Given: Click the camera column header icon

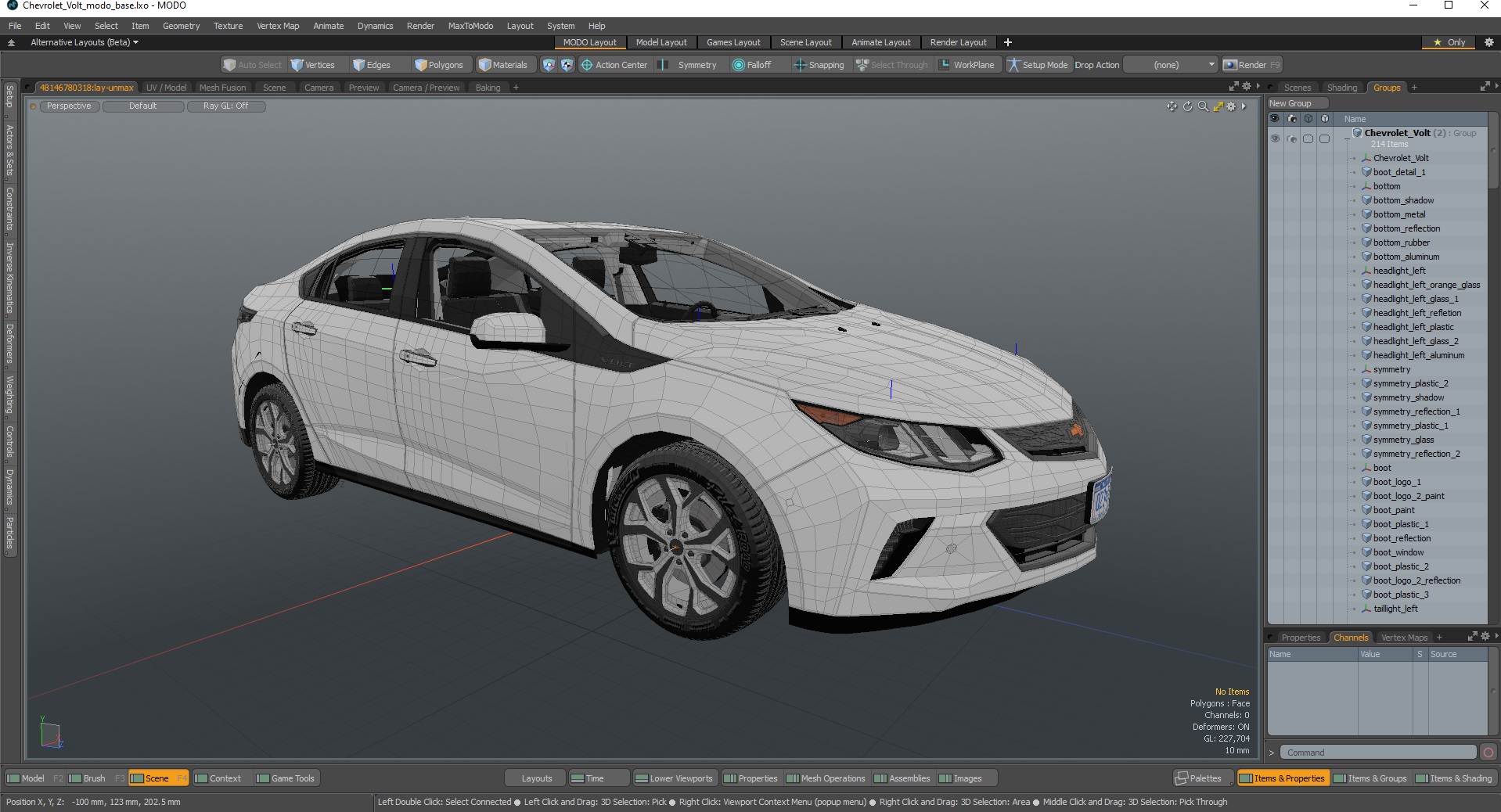Looking at the screenshot, I should [1292, 119].
